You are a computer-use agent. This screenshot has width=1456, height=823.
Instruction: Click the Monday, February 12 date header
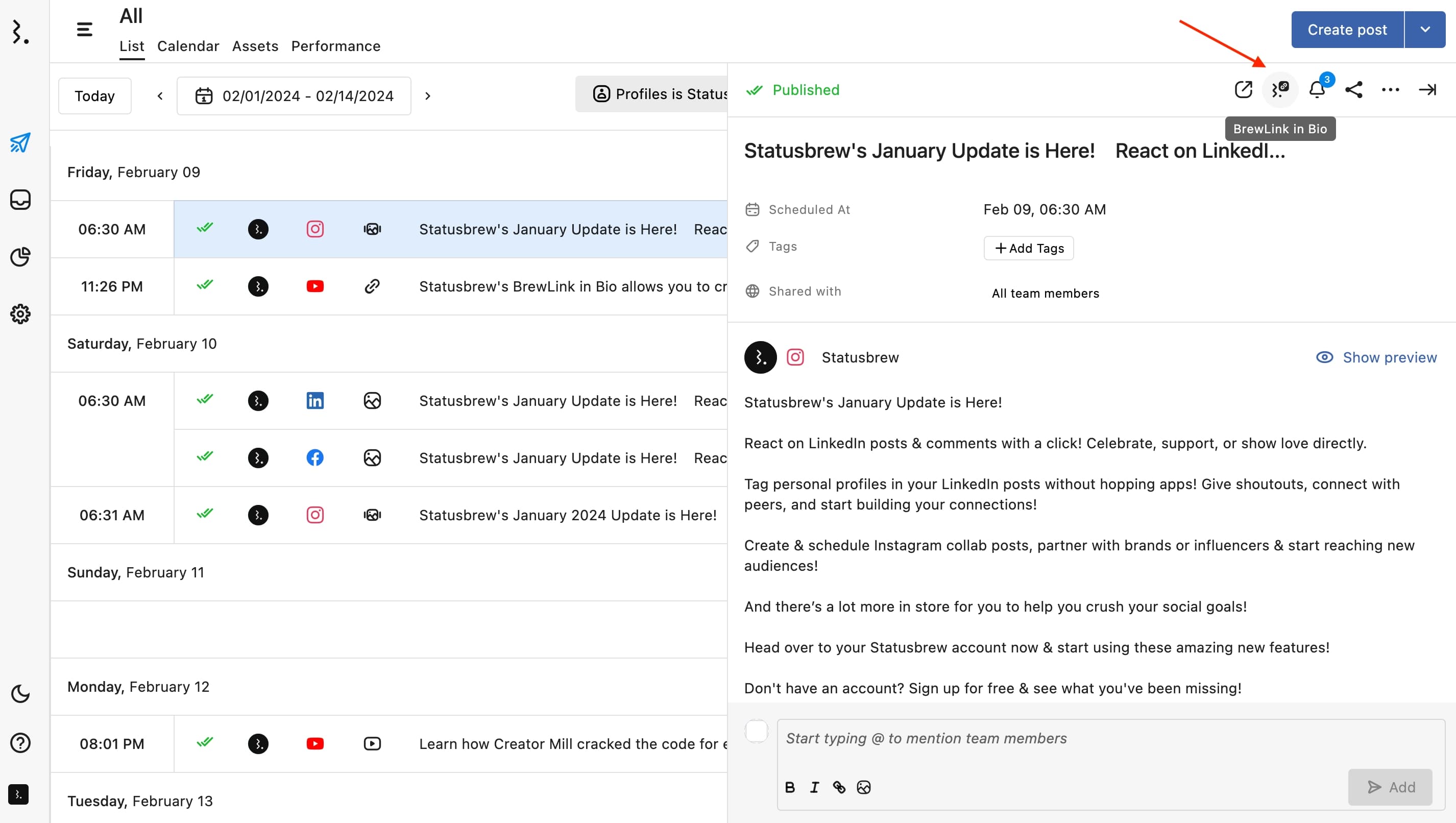[138, 687]
